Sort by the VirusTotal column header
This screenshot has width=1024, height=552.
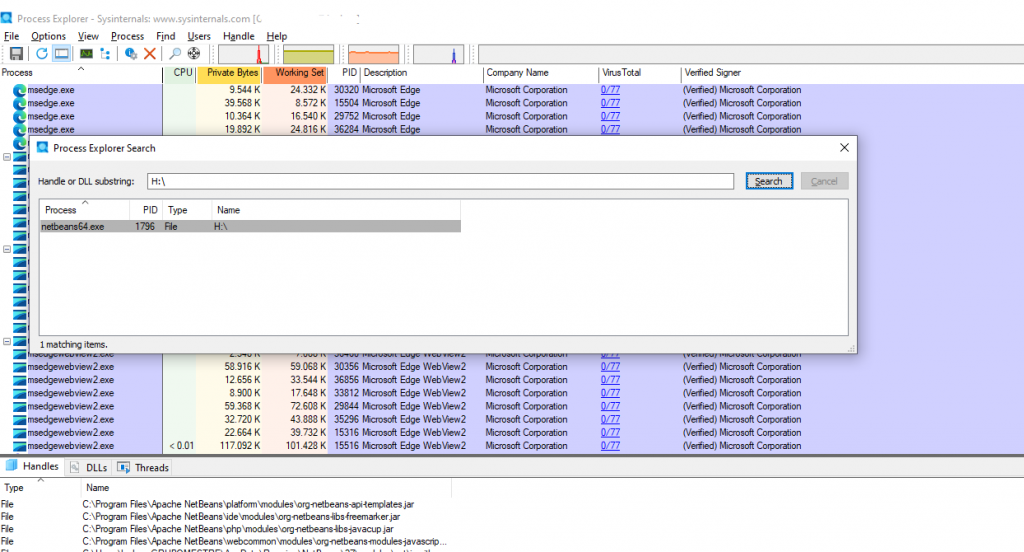(x=639, y=73)
